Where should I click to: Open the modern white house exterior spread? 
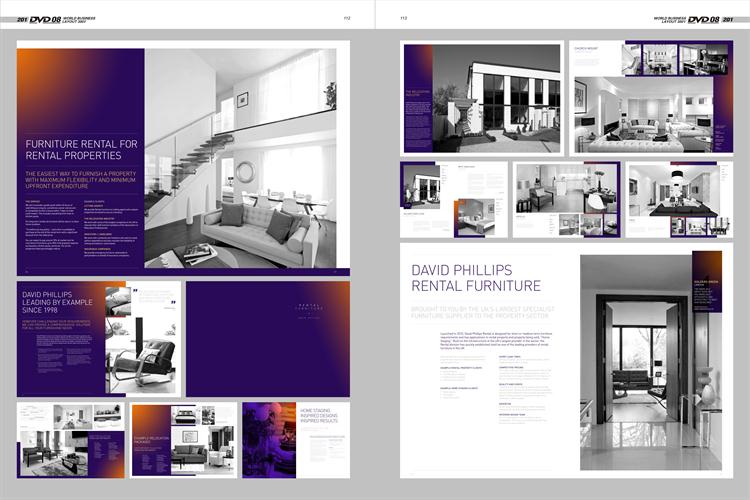(x=481, y=98)
